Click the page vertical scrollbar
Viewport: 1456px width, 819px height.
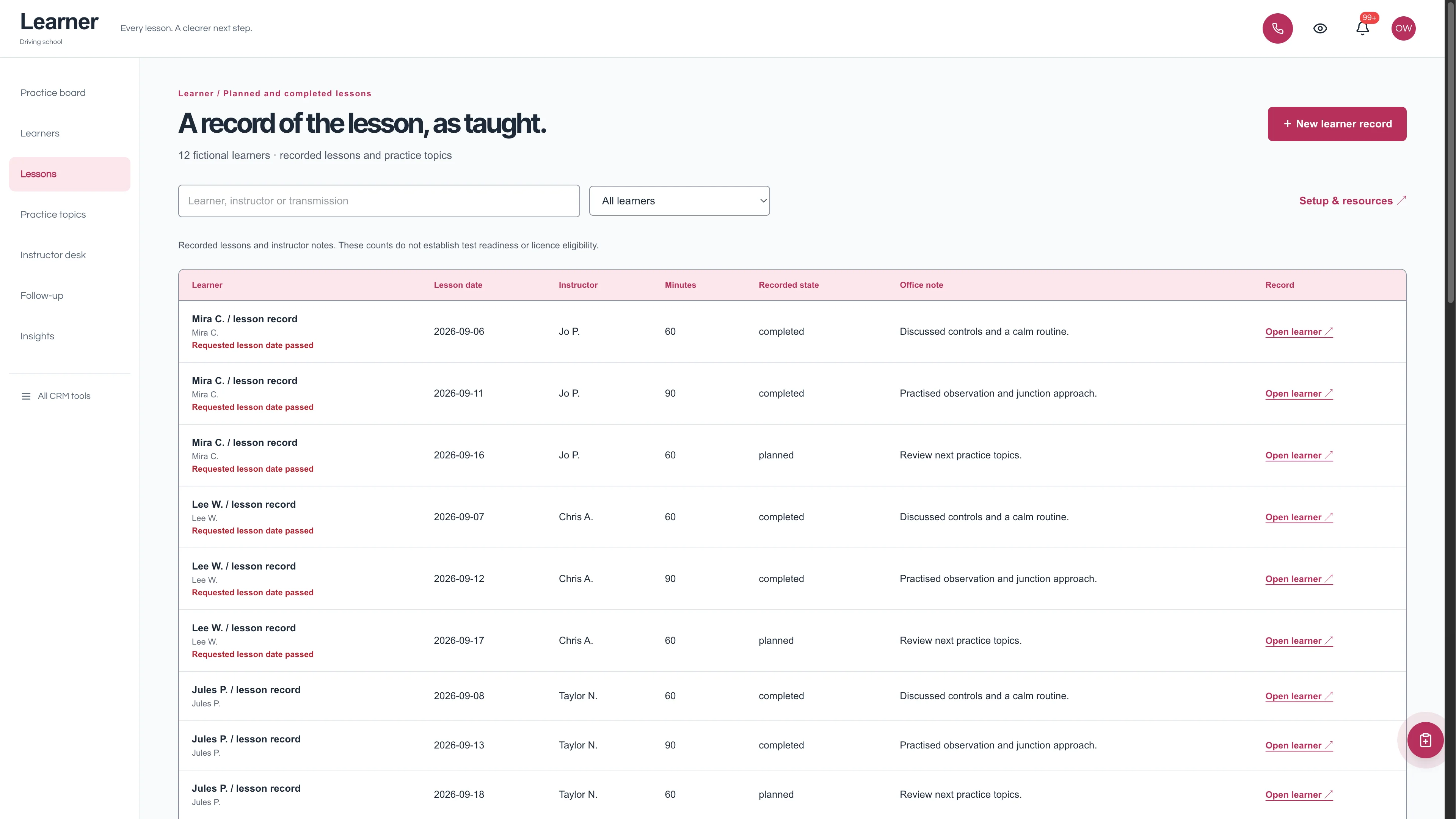pyautogui.click(x=1450, y=152)
